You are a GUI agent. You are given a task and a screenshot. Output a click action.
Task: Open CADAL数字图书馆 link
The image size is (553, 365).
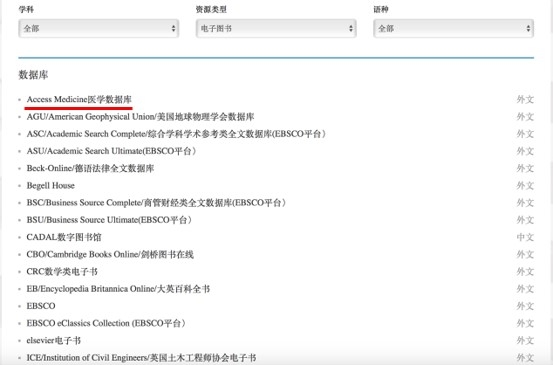64,237
